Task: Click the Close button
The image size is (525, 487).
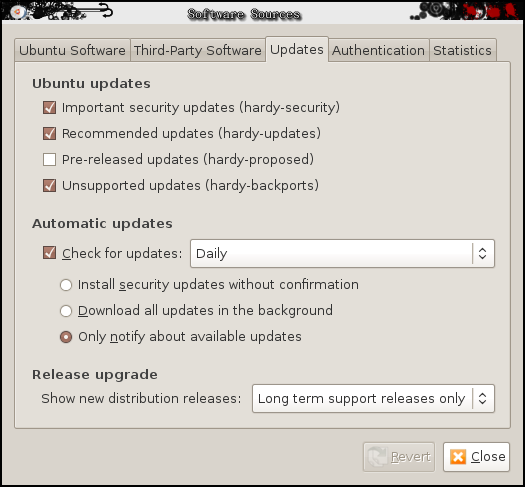Action: (476, 457)
